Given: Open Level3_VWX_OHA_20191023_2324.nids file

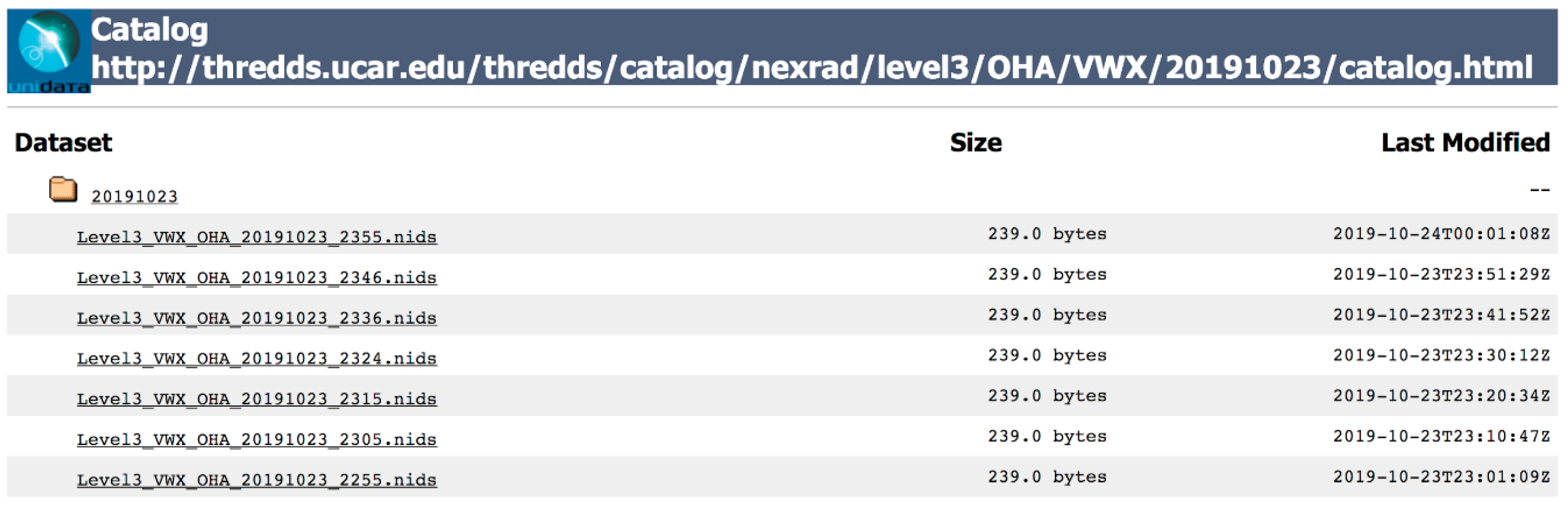Looking at the screenshot, I should pyautogui.click(x=256, y=358).
